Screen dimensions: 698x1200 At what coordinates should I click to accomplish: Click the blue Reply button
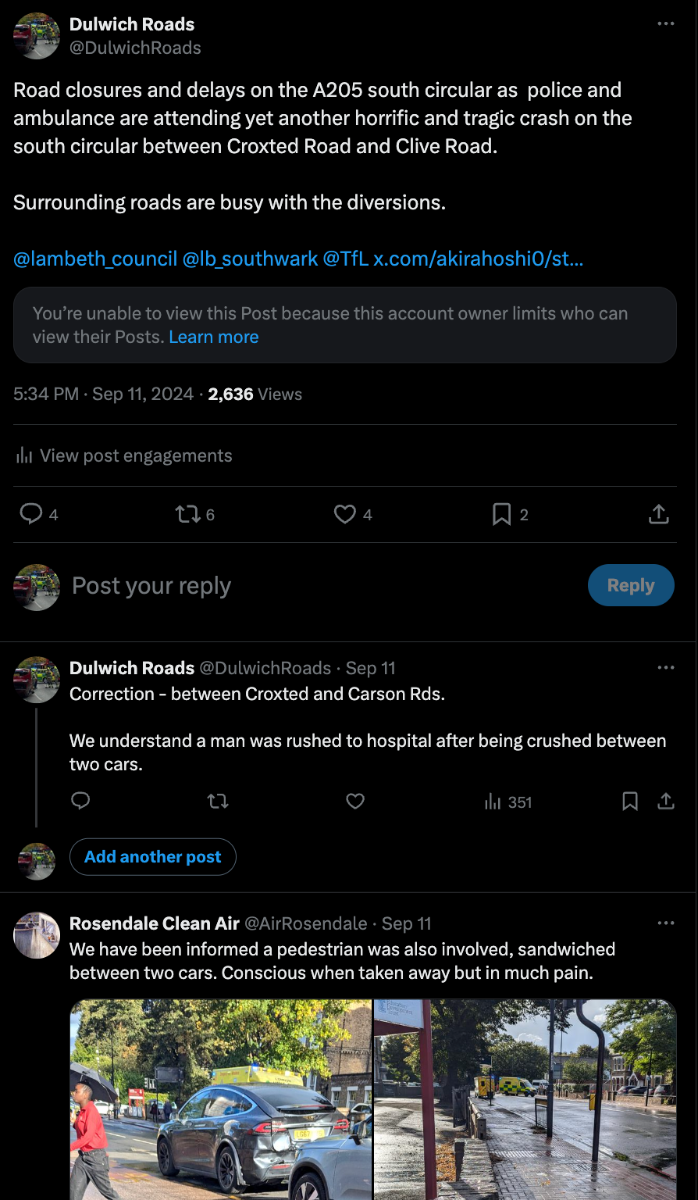coord(630,586)
